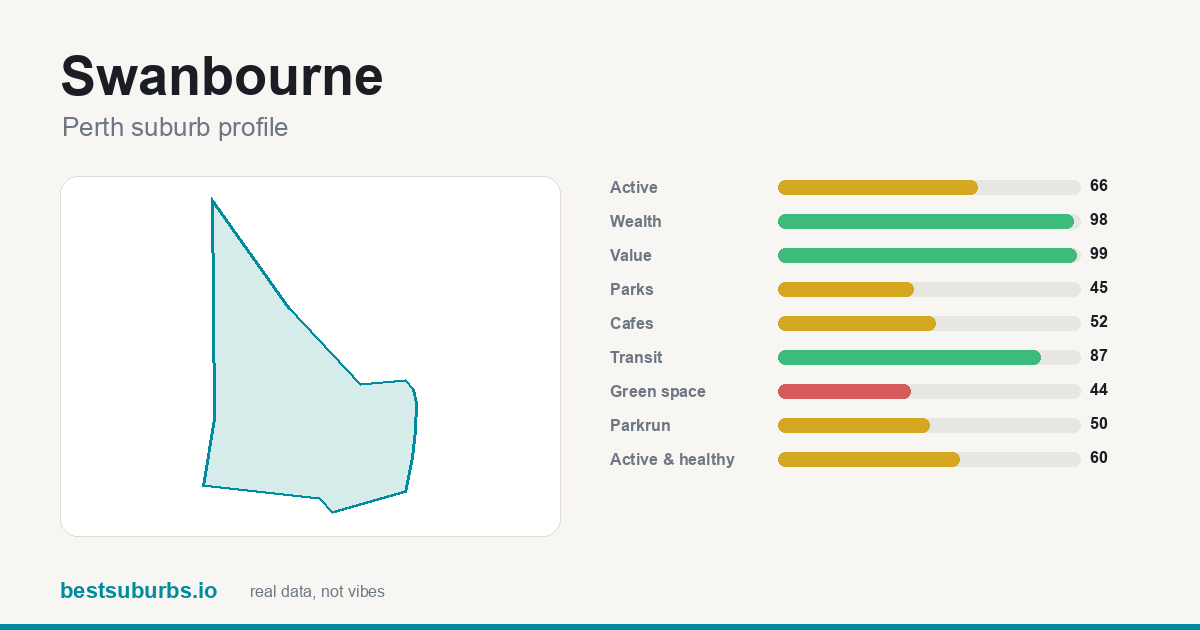
Task: Select the 'Wealth' label
Action: pyautogui.click(x=636, y=221)
